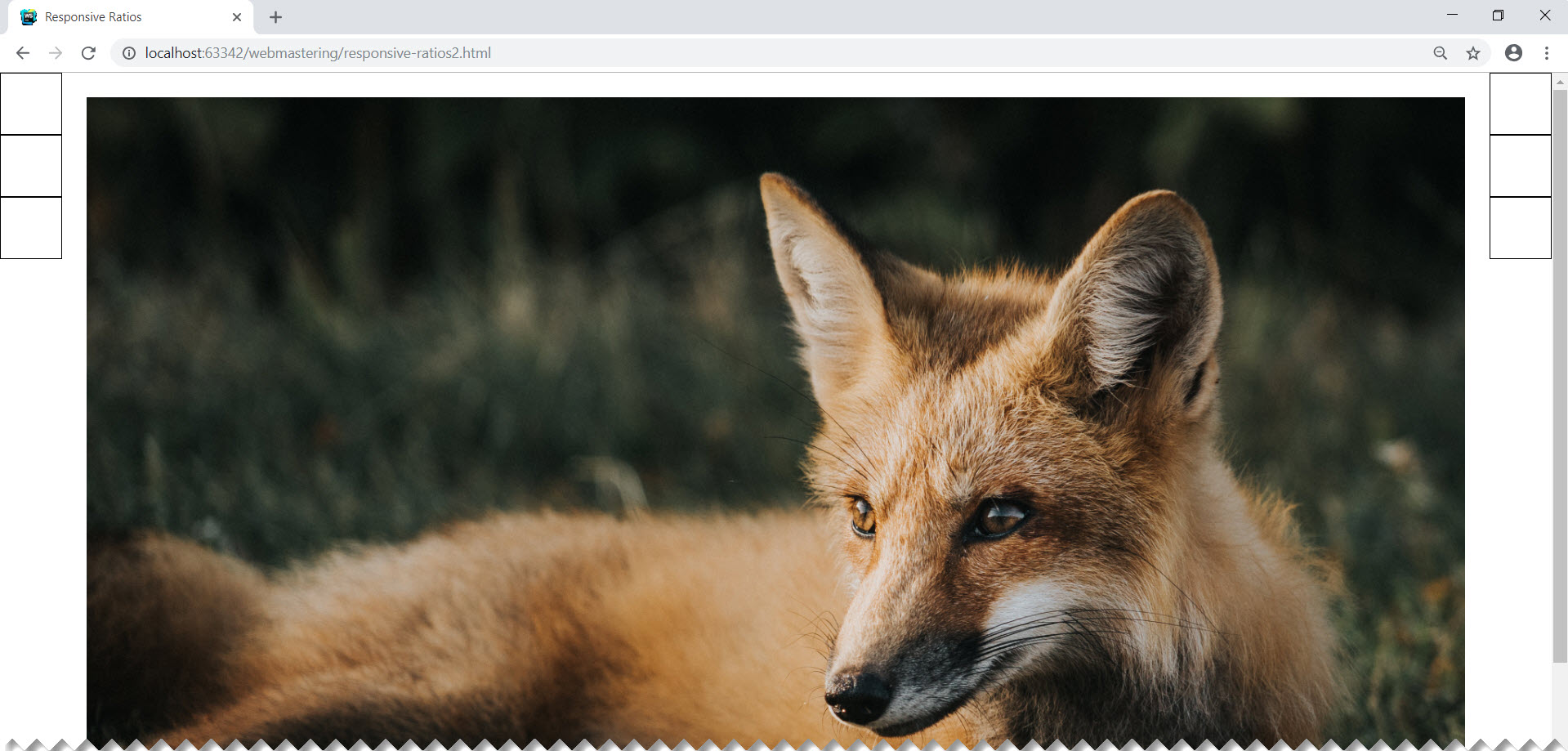This screenshot has width=1568, height=751.
Task: Click the page info icon in address bar
Action: tap(128, 53)
